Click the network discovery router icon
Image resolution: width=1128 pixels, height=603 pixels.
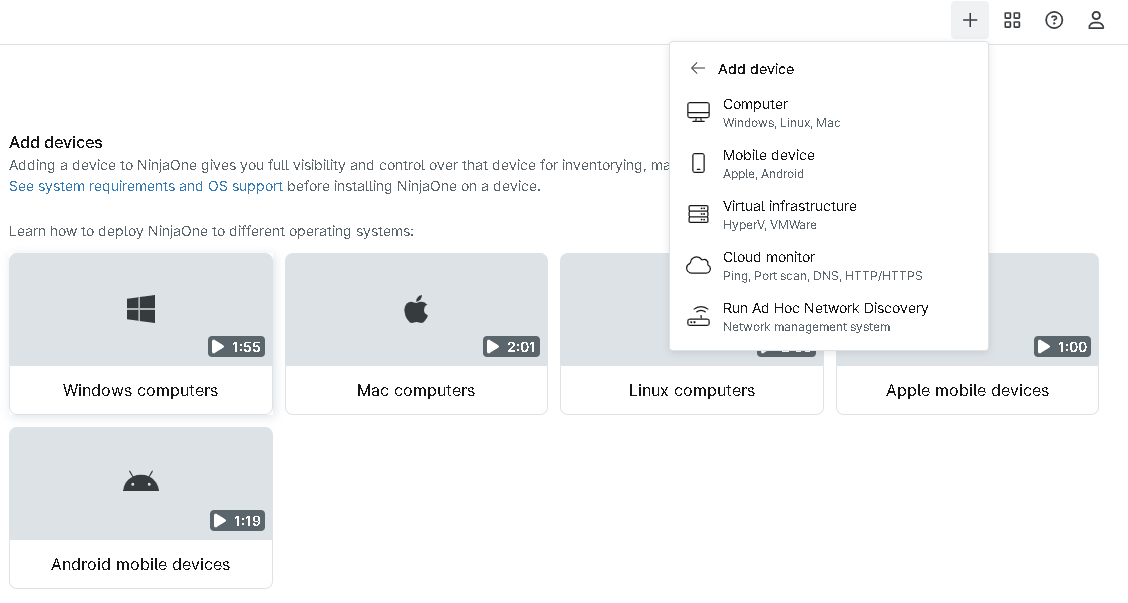click(x=698, y=316)
